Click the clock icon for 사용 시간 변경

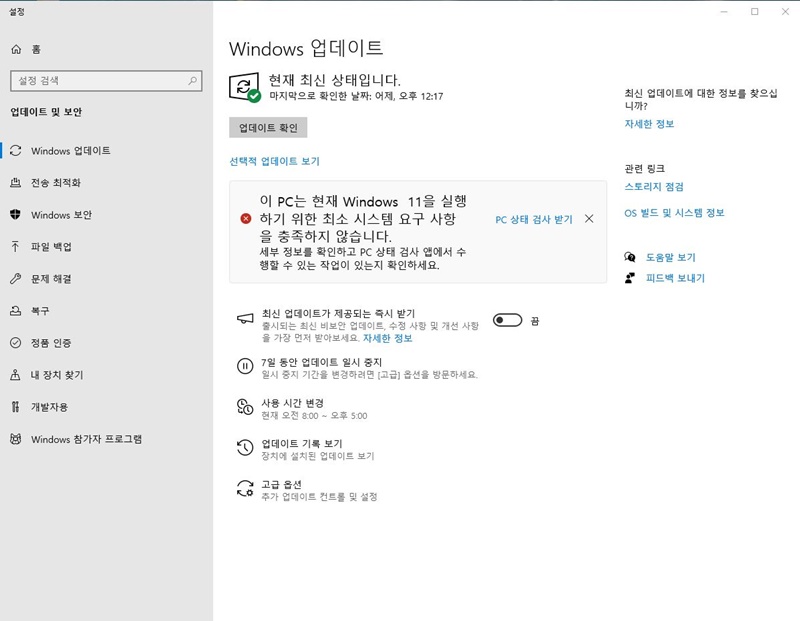pos(245,407)
